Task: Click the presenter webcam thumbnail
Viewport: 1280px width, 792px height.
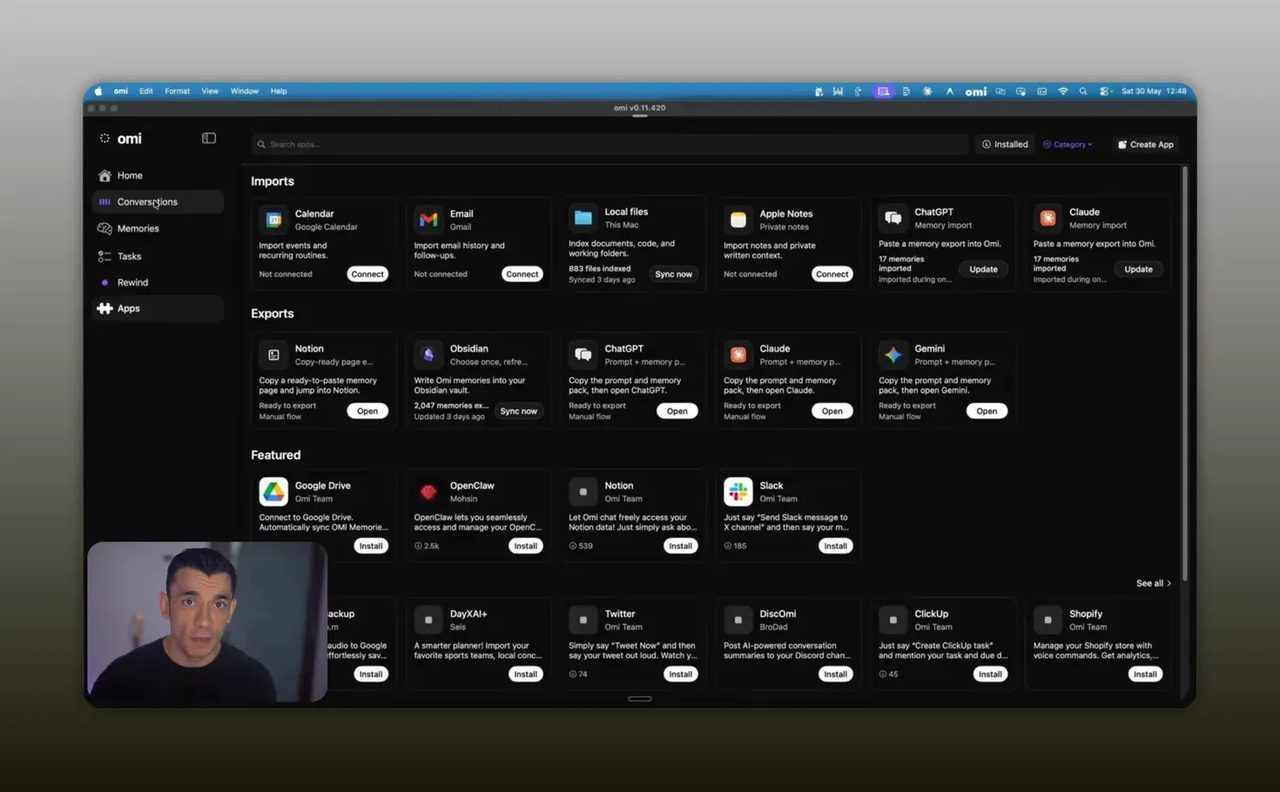Action: point(207,621)
